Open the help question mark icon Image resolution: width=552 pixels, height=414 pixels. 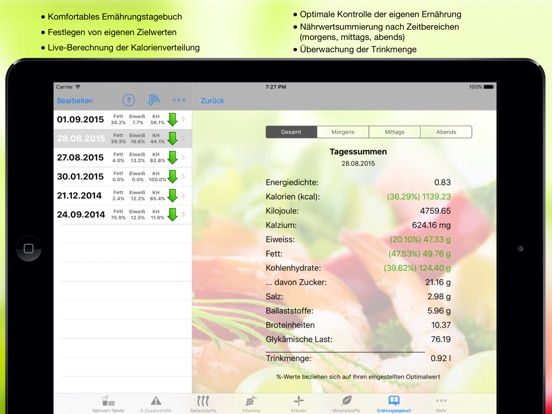click(128, 100)
